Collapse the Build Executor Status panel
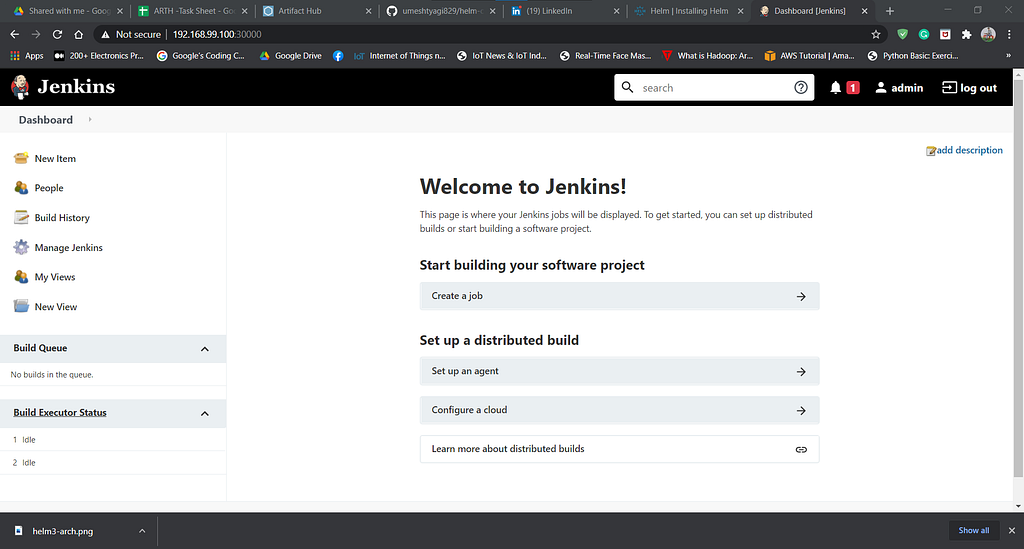Viewport: 1024px width, 549px height. [204, 414]
